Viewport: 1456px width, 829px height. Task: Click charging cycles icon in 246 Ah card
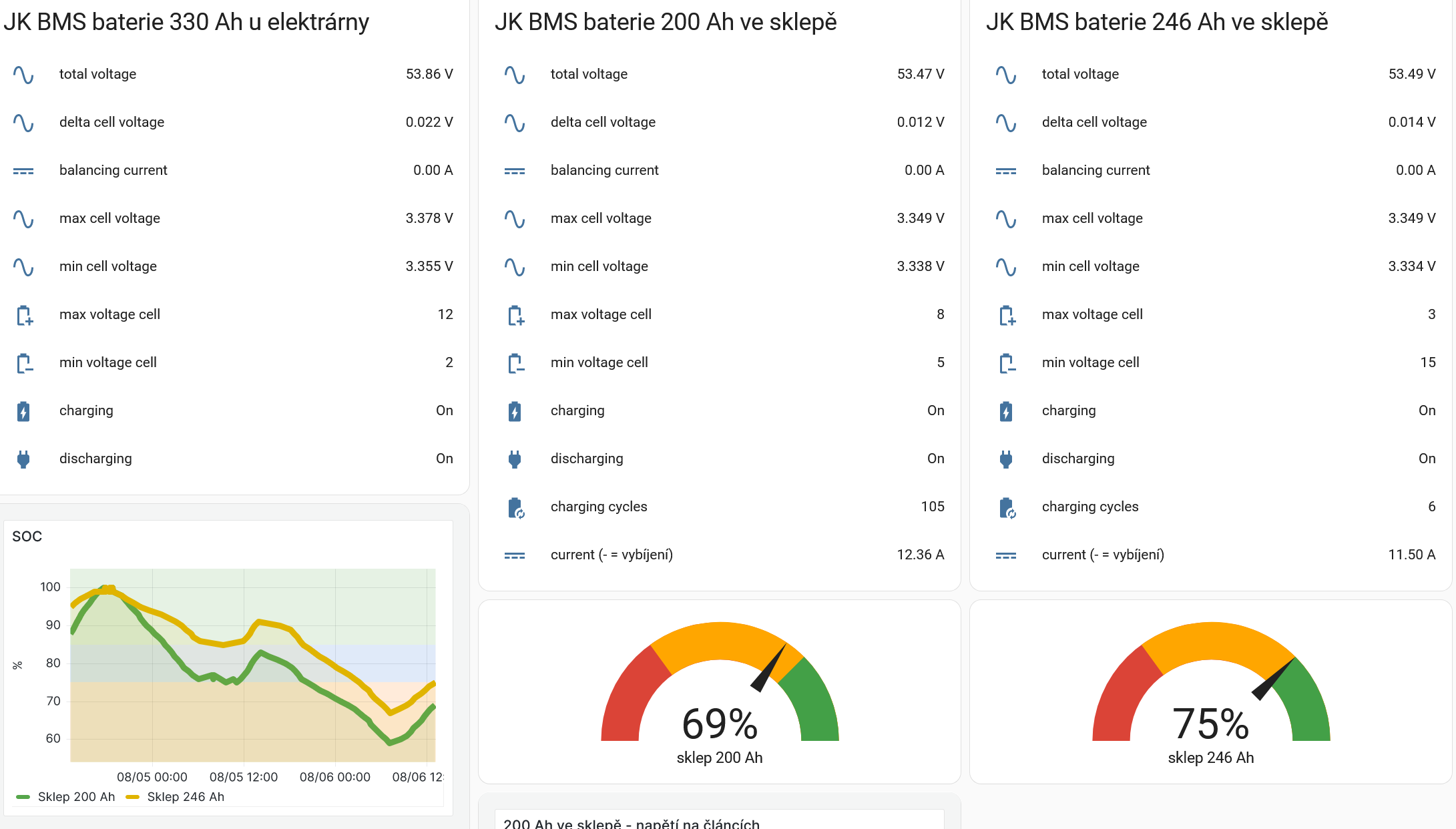[x=1007, y=507]
